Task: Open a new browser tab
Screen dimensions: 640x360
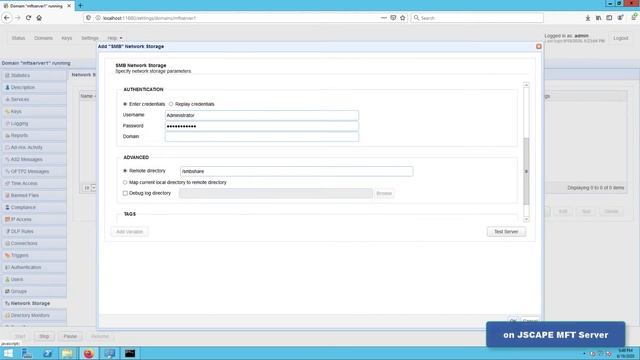Action: pos(80,6)
